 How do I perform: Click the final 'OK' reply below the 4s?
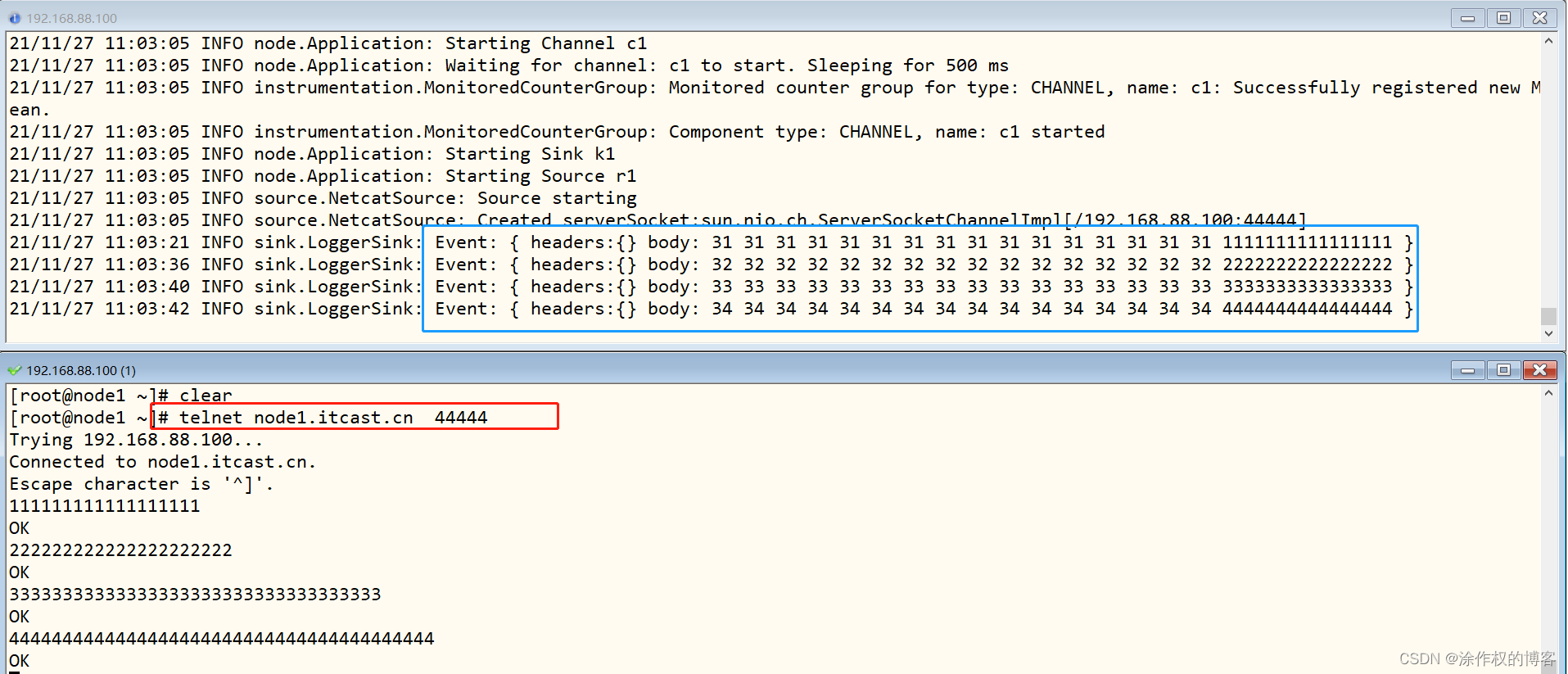19,661
